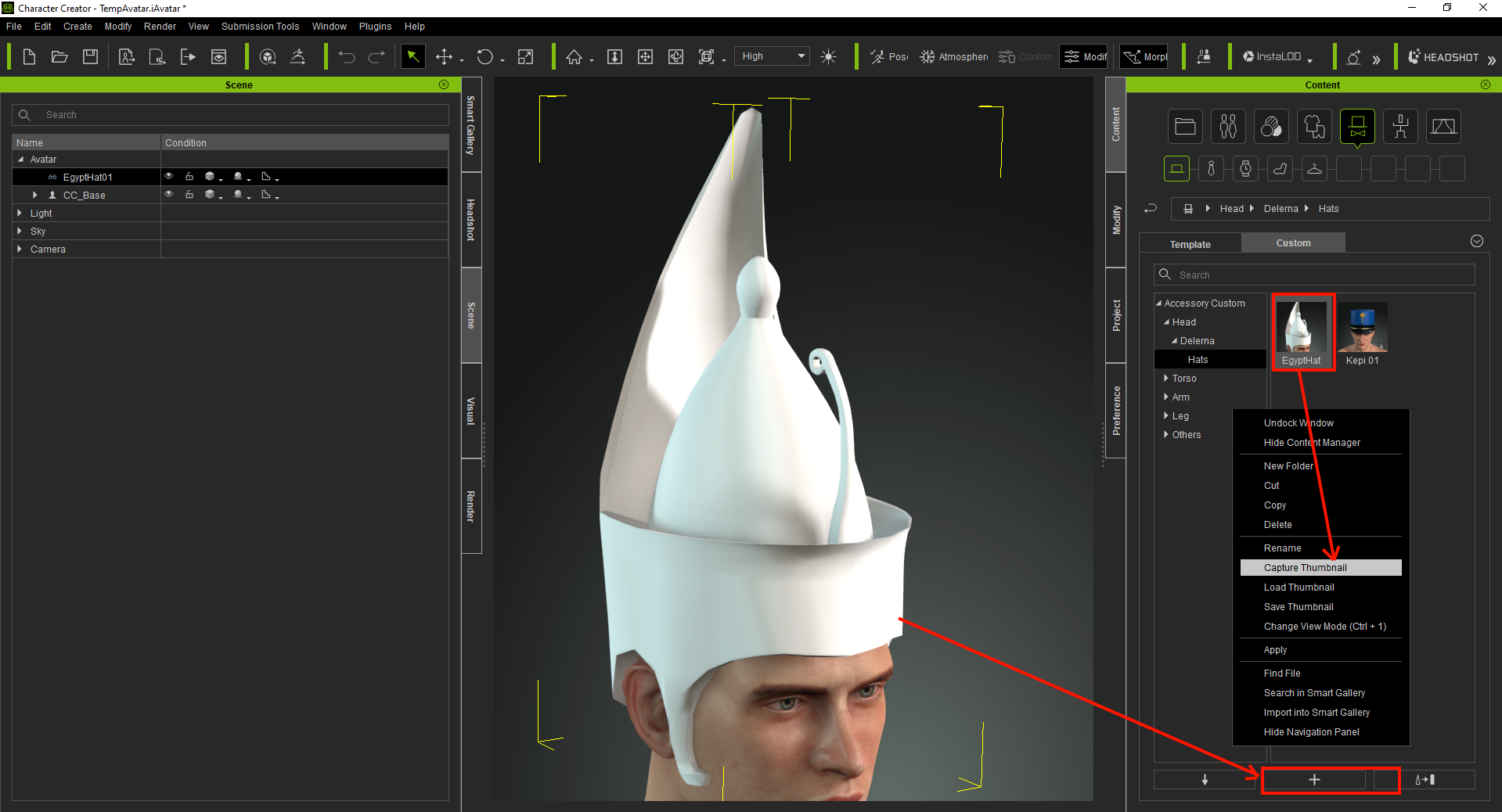1502x812 pixels.
Task: Select the Project folder content category
Action: pos(1185,127)
